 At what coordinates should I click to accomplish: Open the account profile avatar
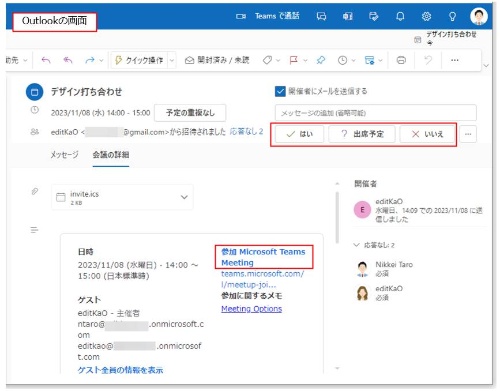(x=479, y=16)
